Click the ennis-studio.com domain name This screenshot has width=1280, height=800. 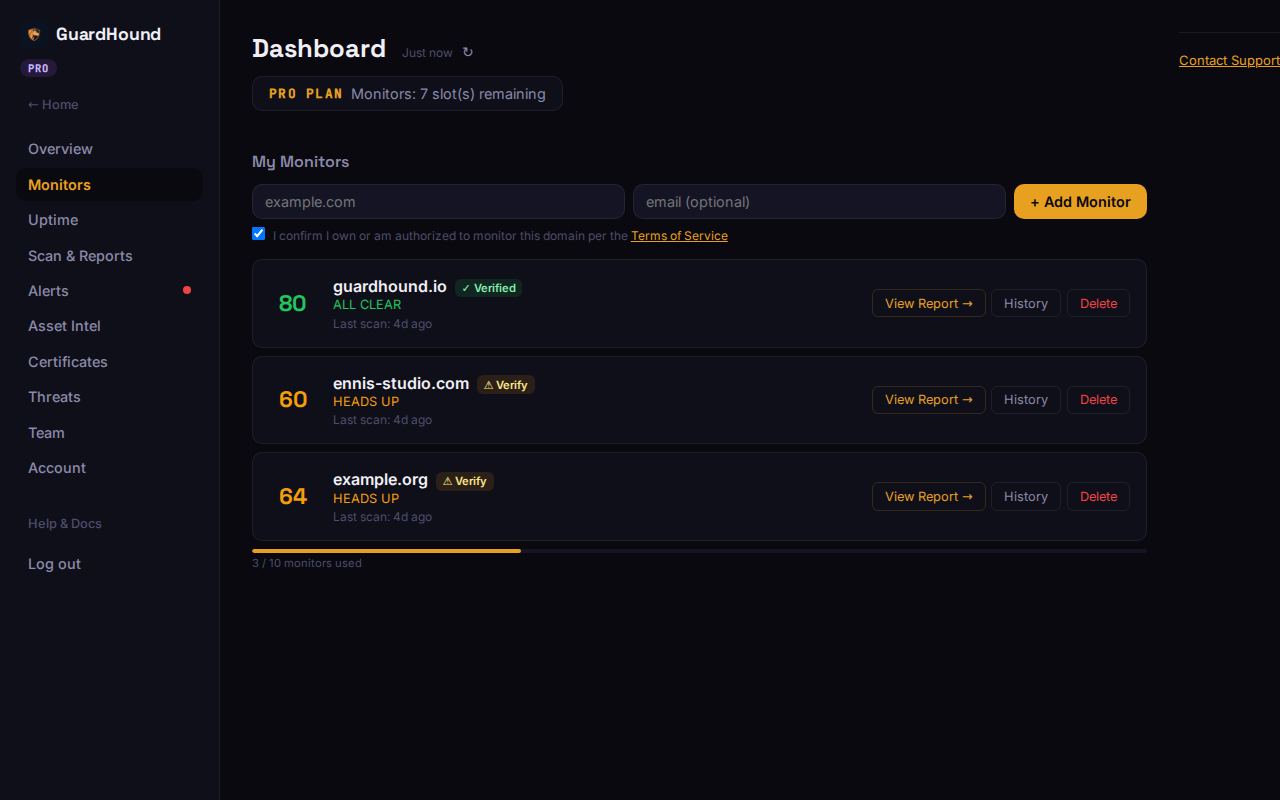(x=401, y=383)
